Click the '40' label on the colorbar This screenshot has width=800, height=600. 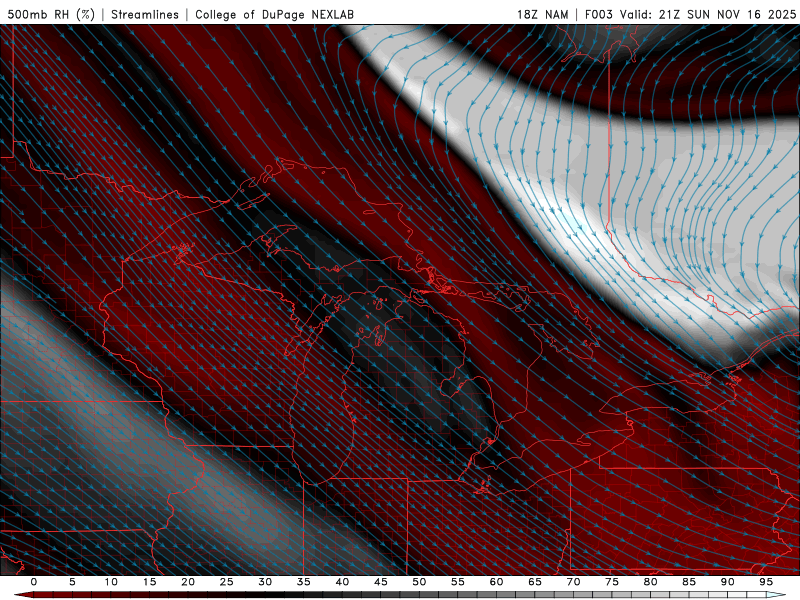tap(342, 582)
